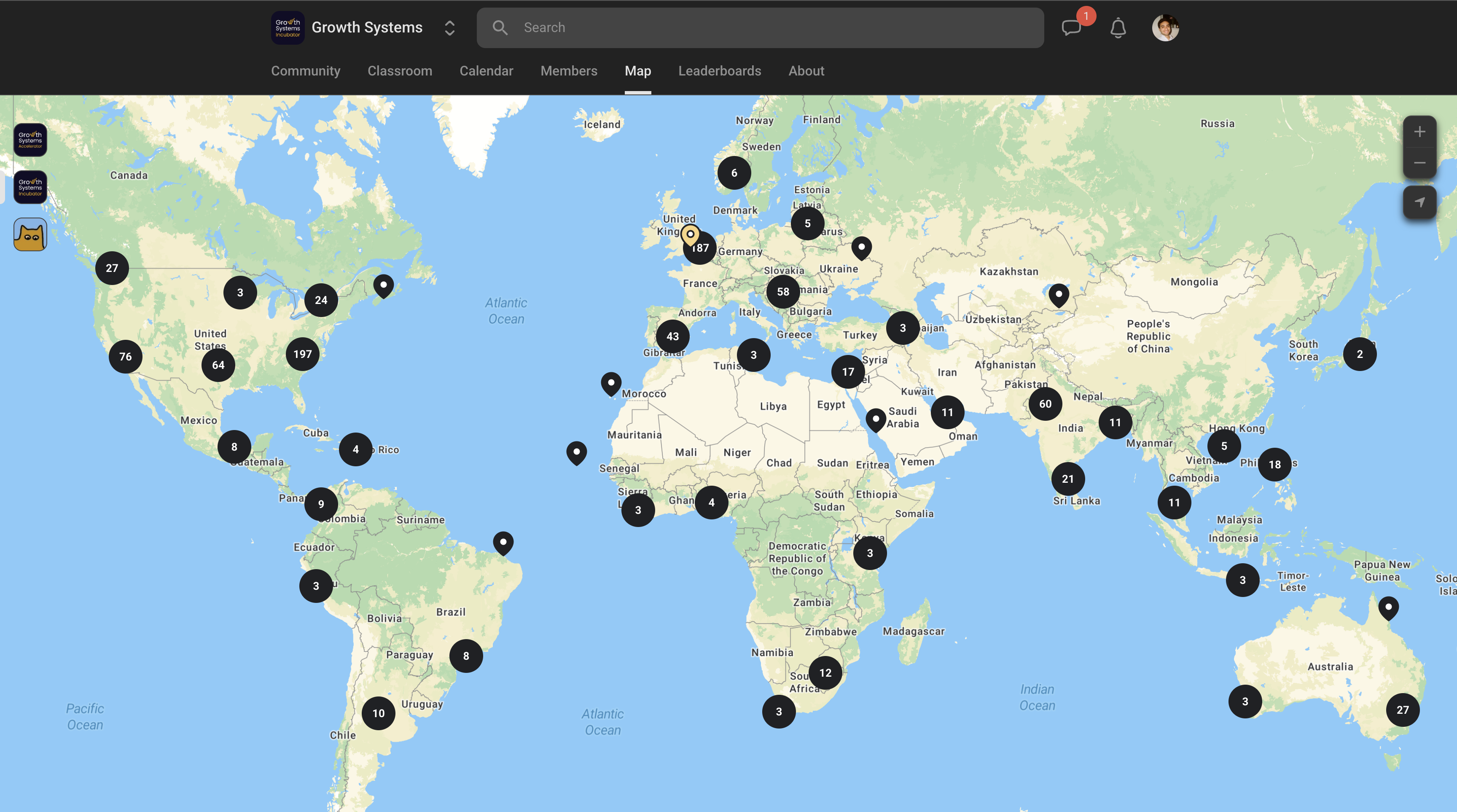
Task: Zoom in with the map plus button
Action: tap(1419, 132)
